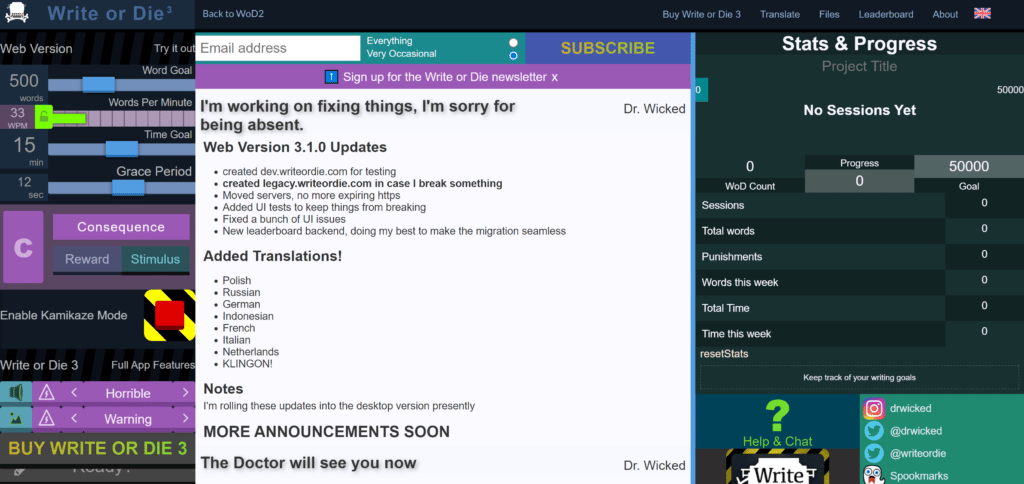Select next image with right arrow beside Warning
Screen dimensions: 1024x484
pyautogui.click(x=185, y=418)
